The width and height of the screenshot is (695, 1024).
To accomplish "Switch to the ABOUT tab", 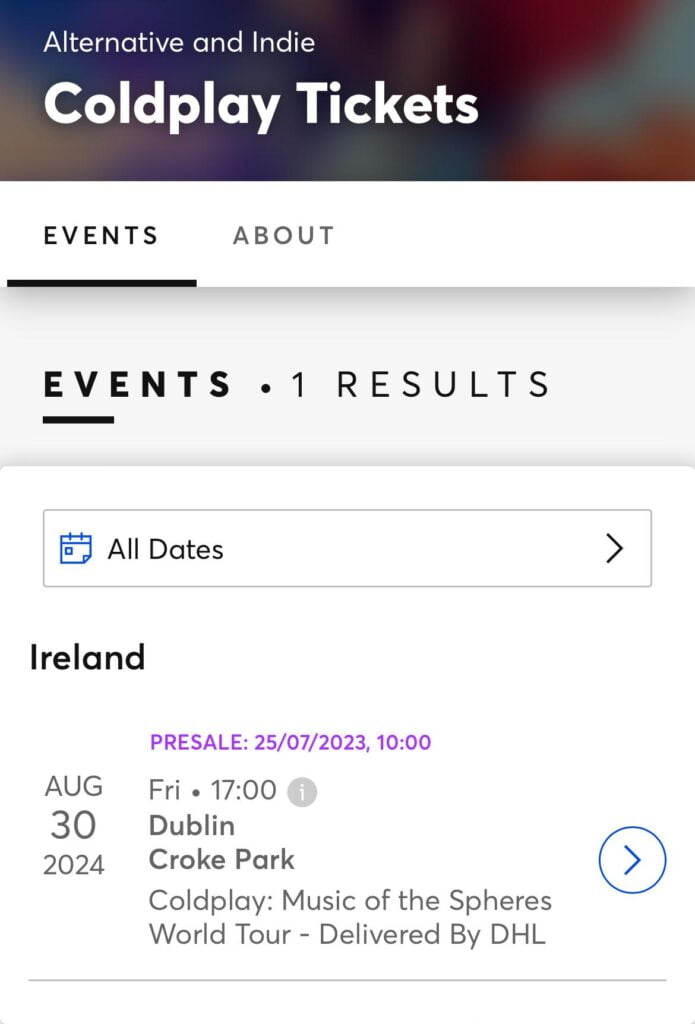I will [x=283, y=236].
